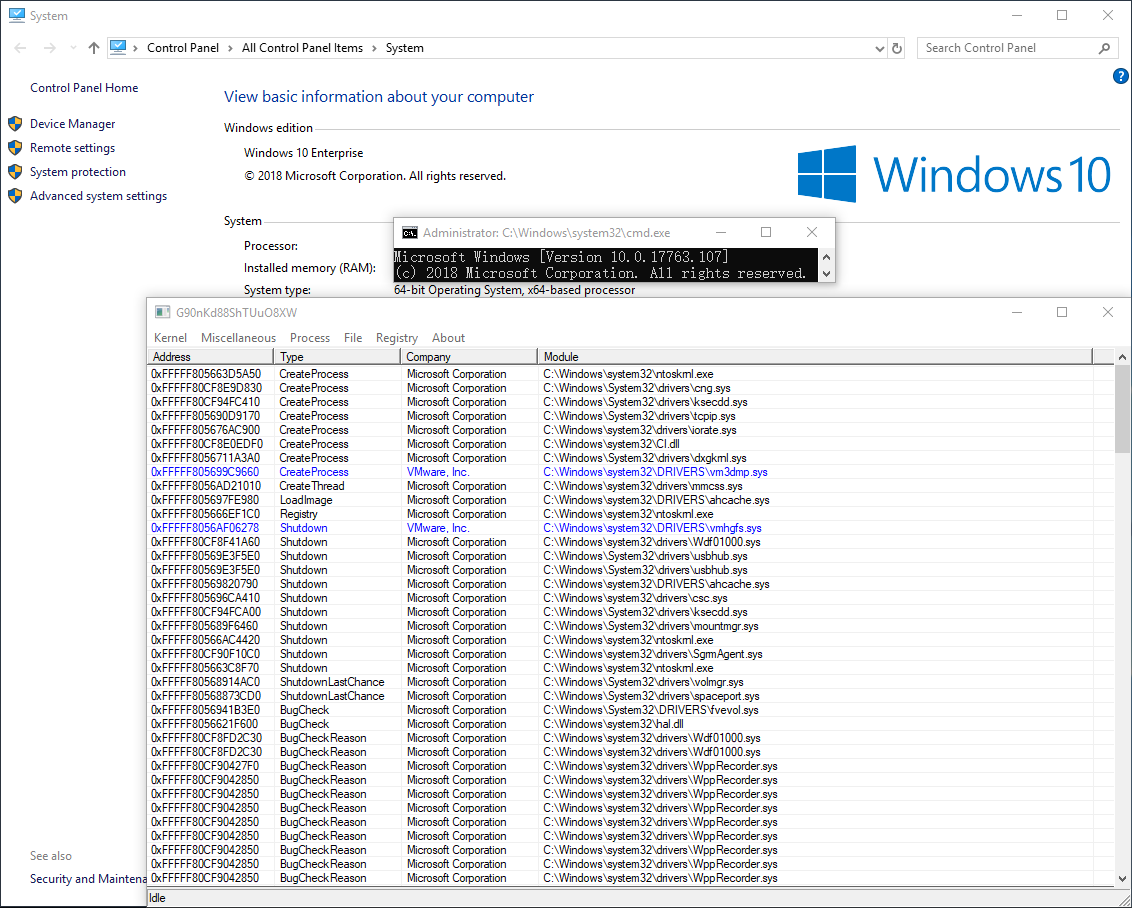The width and height of the screenshot is (1132, 908).
Task: Select the tcpip.sys module path
Action: click(640, 416)
